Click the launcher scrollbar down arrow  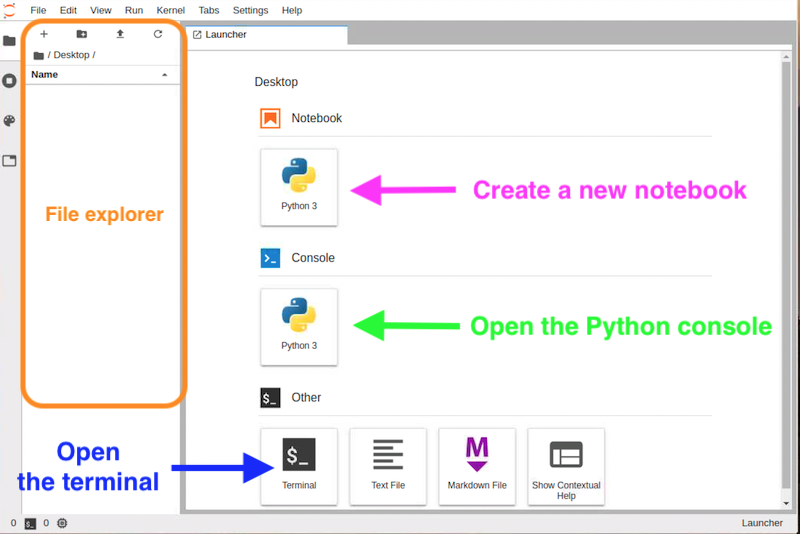click(786, 503)
